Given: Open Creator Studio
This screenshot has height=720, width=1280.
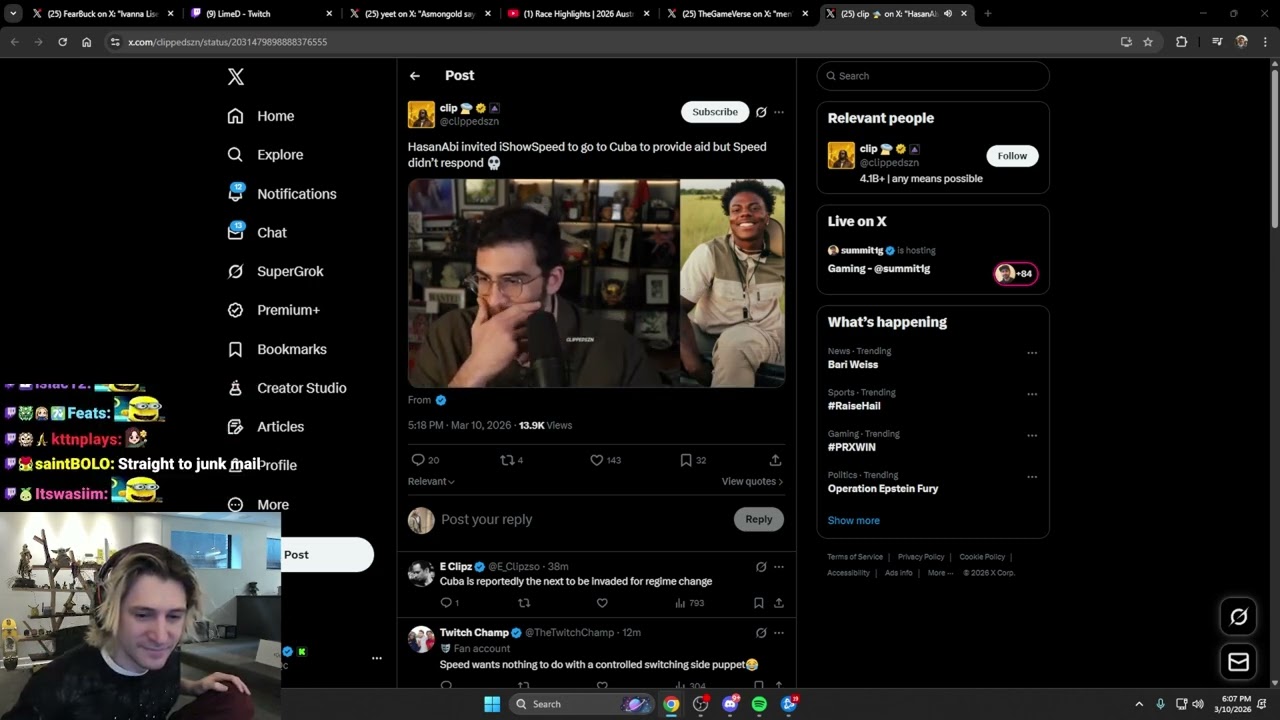Looking at the screenshot, I should (x=287, y=388).
